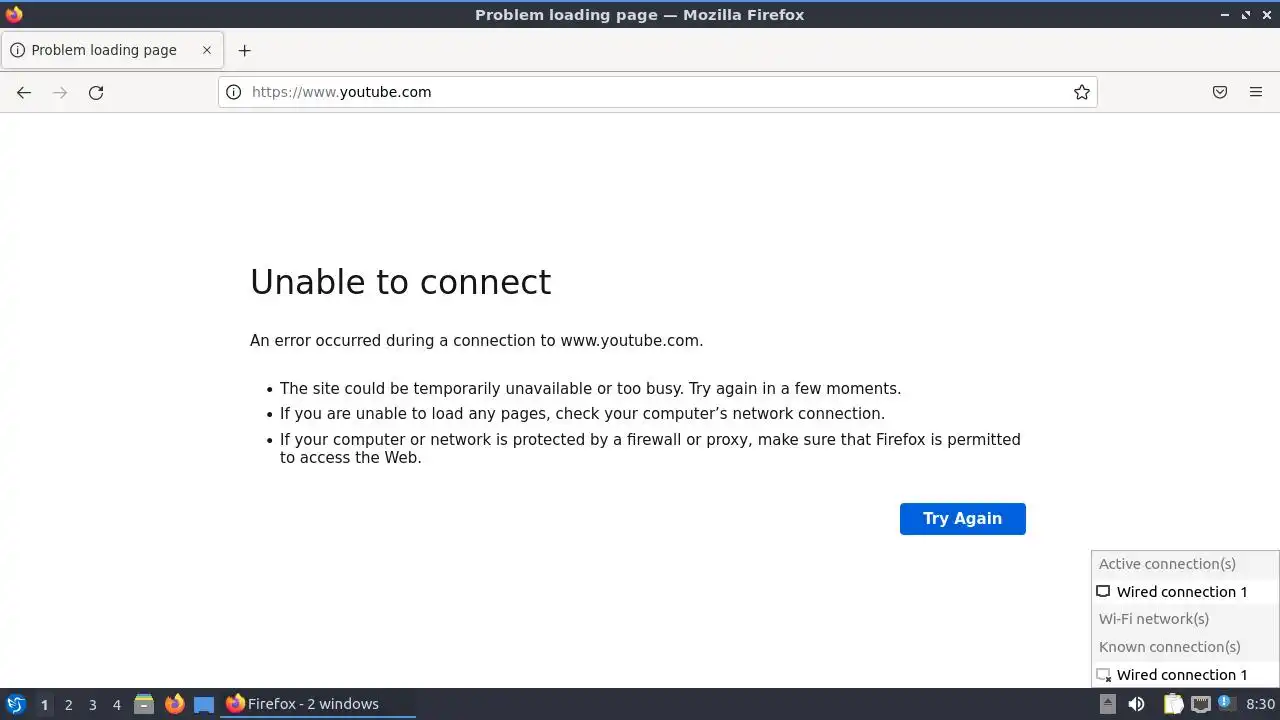Click the 'Known connection(s)' header
1280x720 pixels.
tap(1169, 647)
